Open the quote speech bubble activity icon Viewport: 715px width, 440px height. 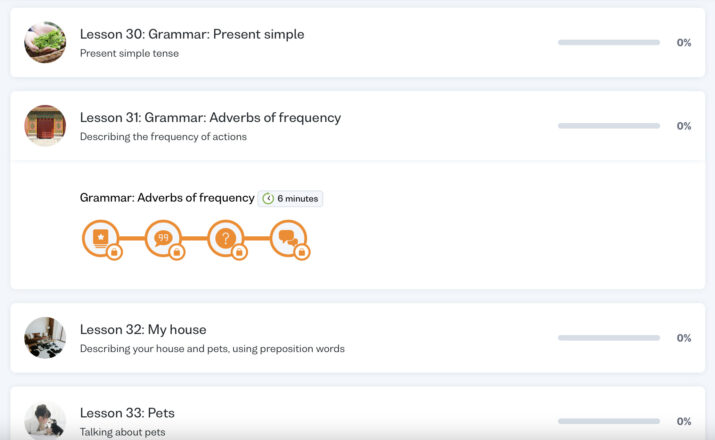[x=163, y=238]
